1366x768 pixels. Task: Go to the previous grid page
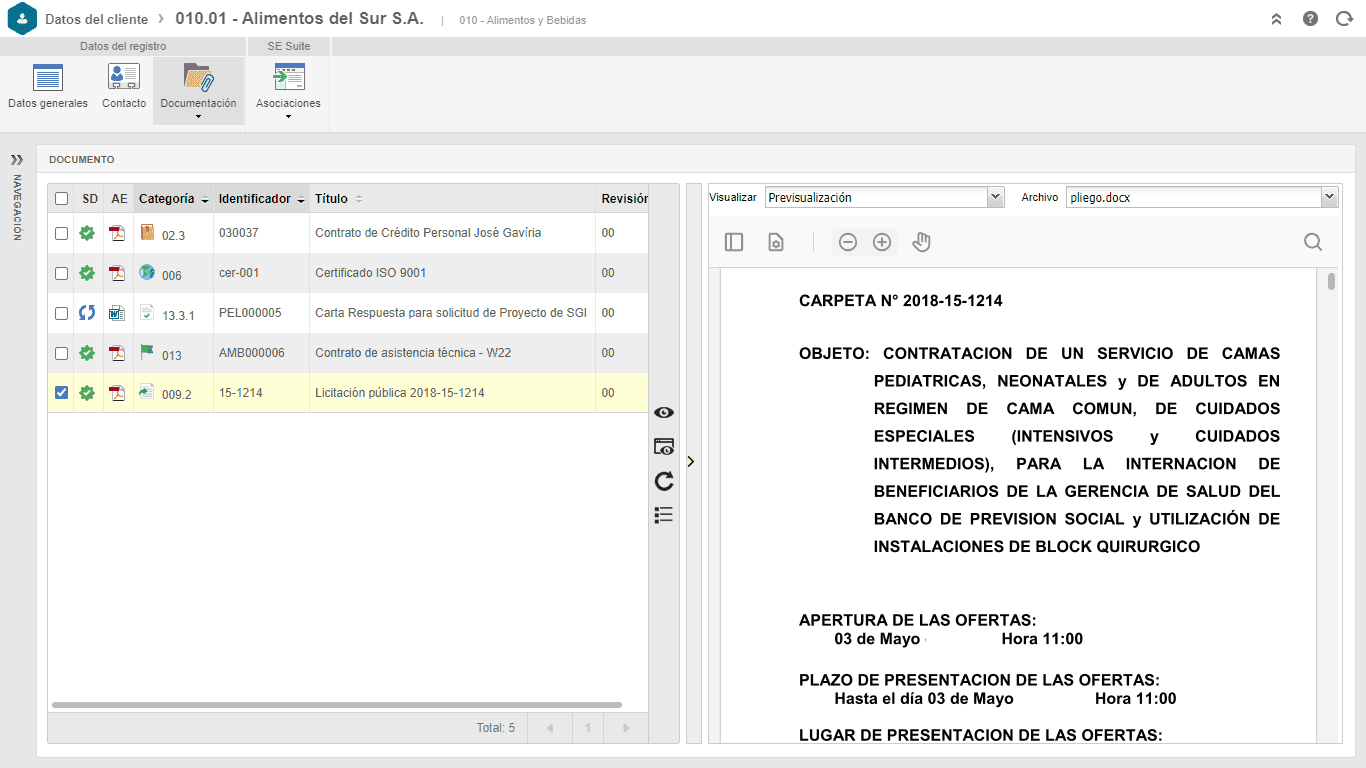pyautogui.click(x=549, y=728)
